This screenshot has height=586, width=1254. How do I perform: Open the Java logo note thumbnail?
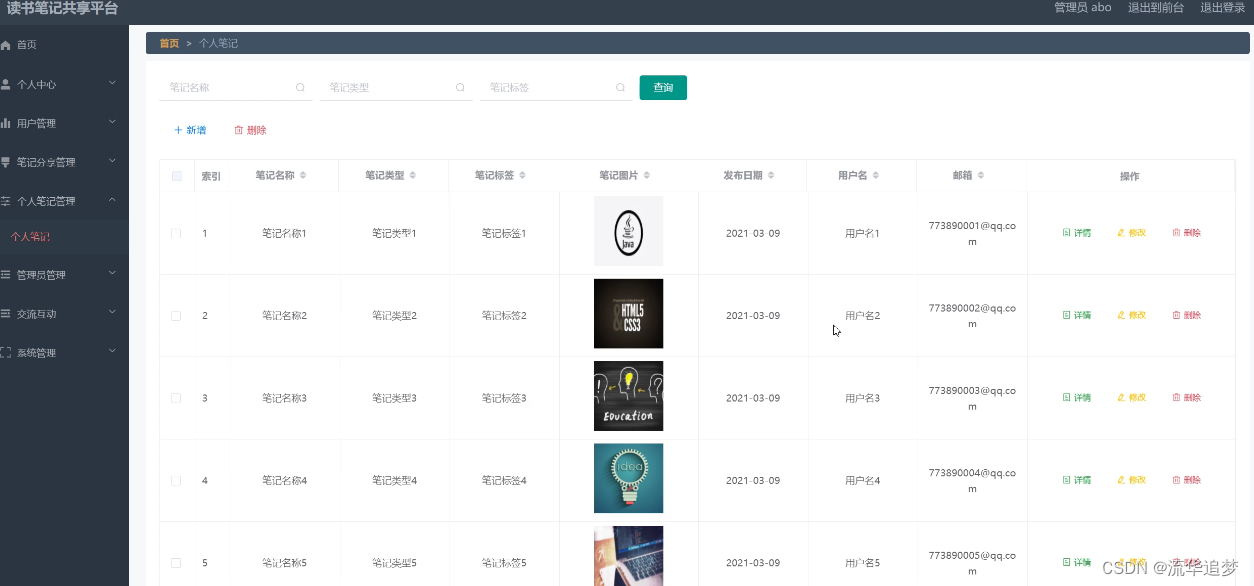pos(628,231)
